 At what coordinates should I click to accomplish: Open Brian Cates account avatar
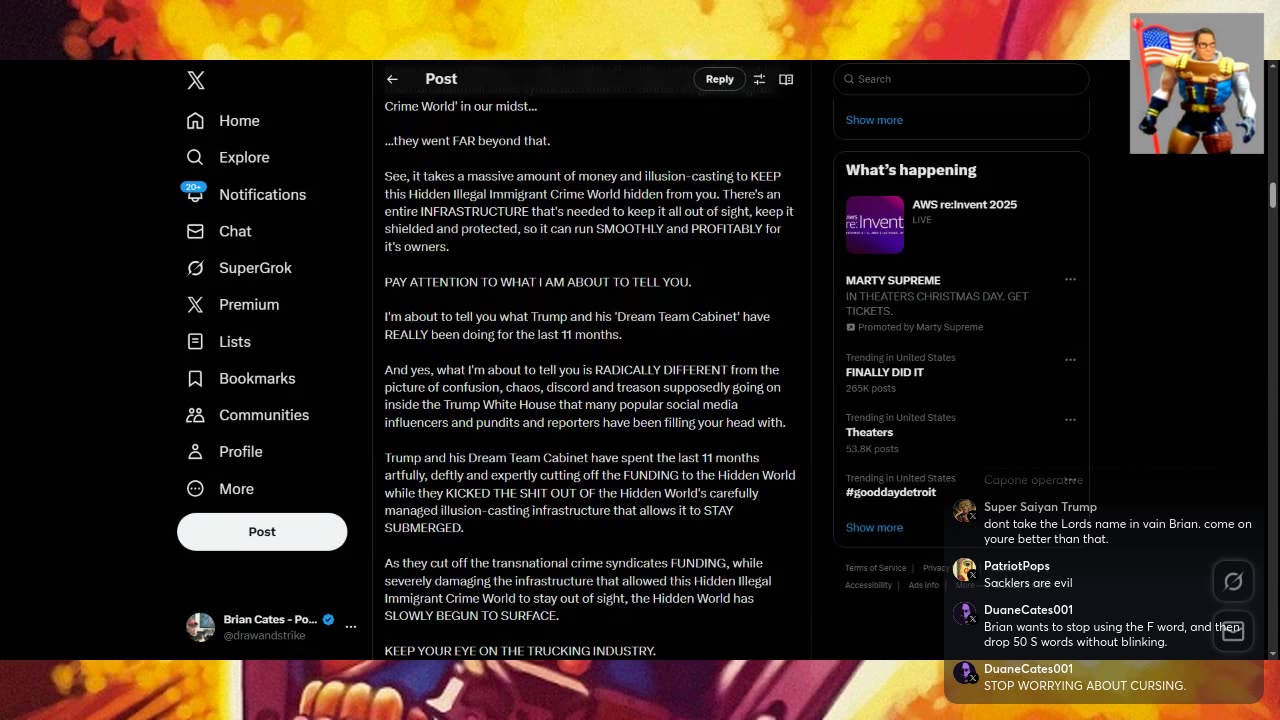[200, 627]
